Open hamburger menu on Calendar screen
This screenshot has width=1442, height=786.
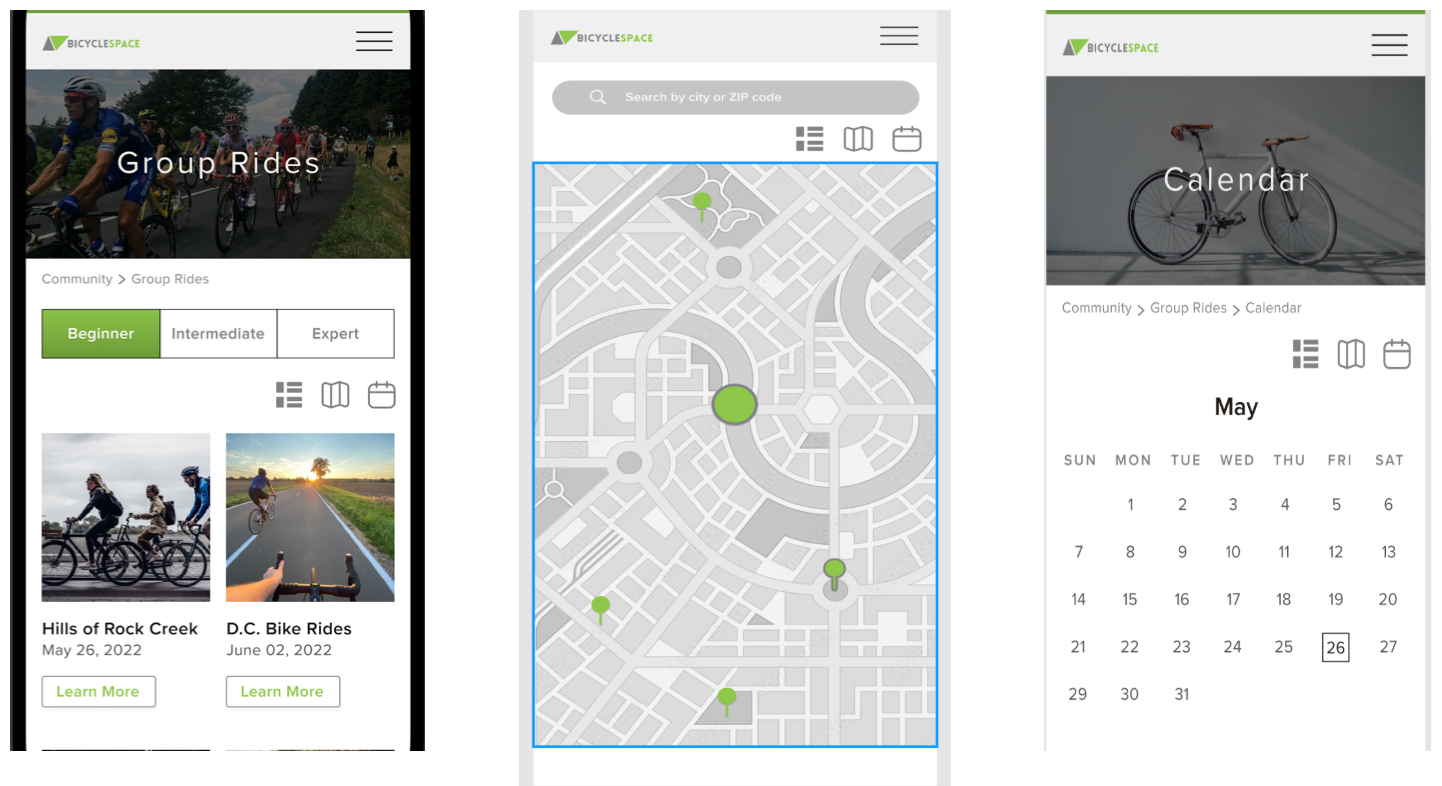point(1390,45)
